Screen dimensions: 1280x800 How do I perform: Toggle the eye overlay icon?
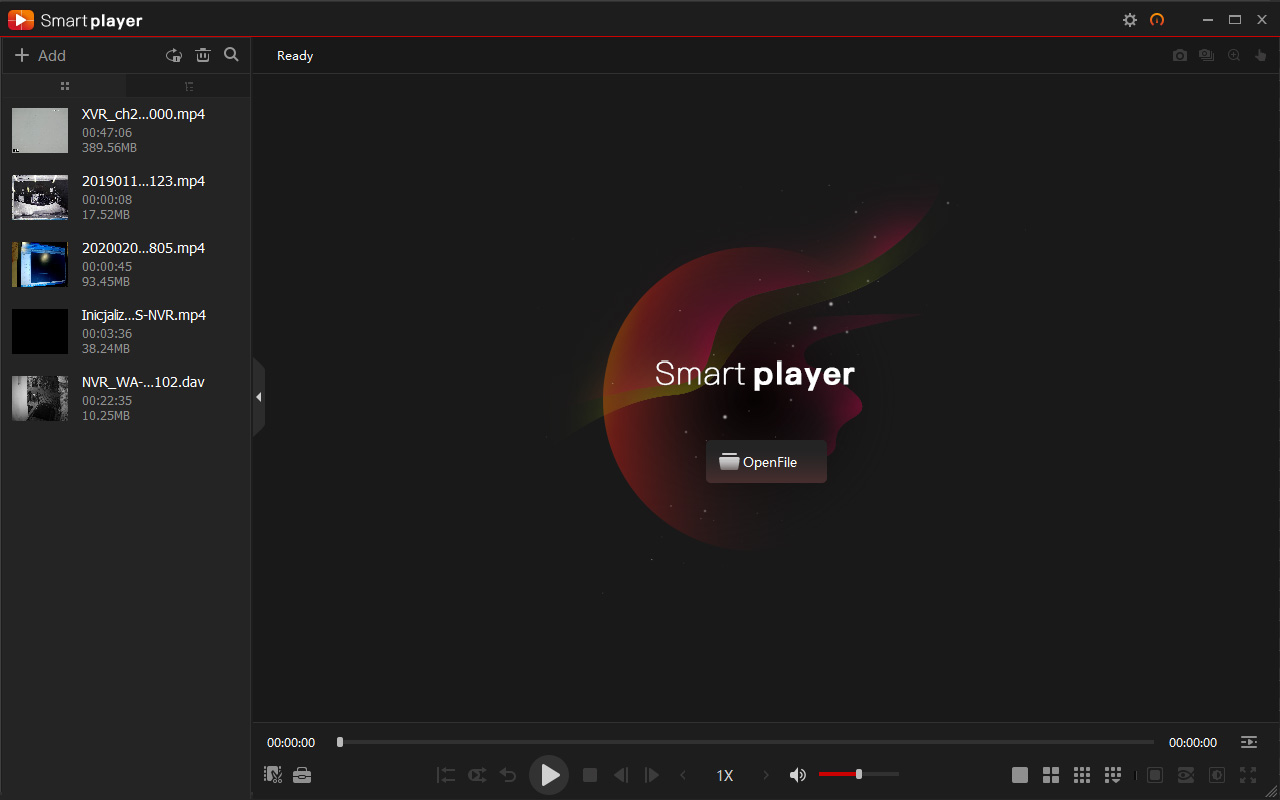[1186, 775]
